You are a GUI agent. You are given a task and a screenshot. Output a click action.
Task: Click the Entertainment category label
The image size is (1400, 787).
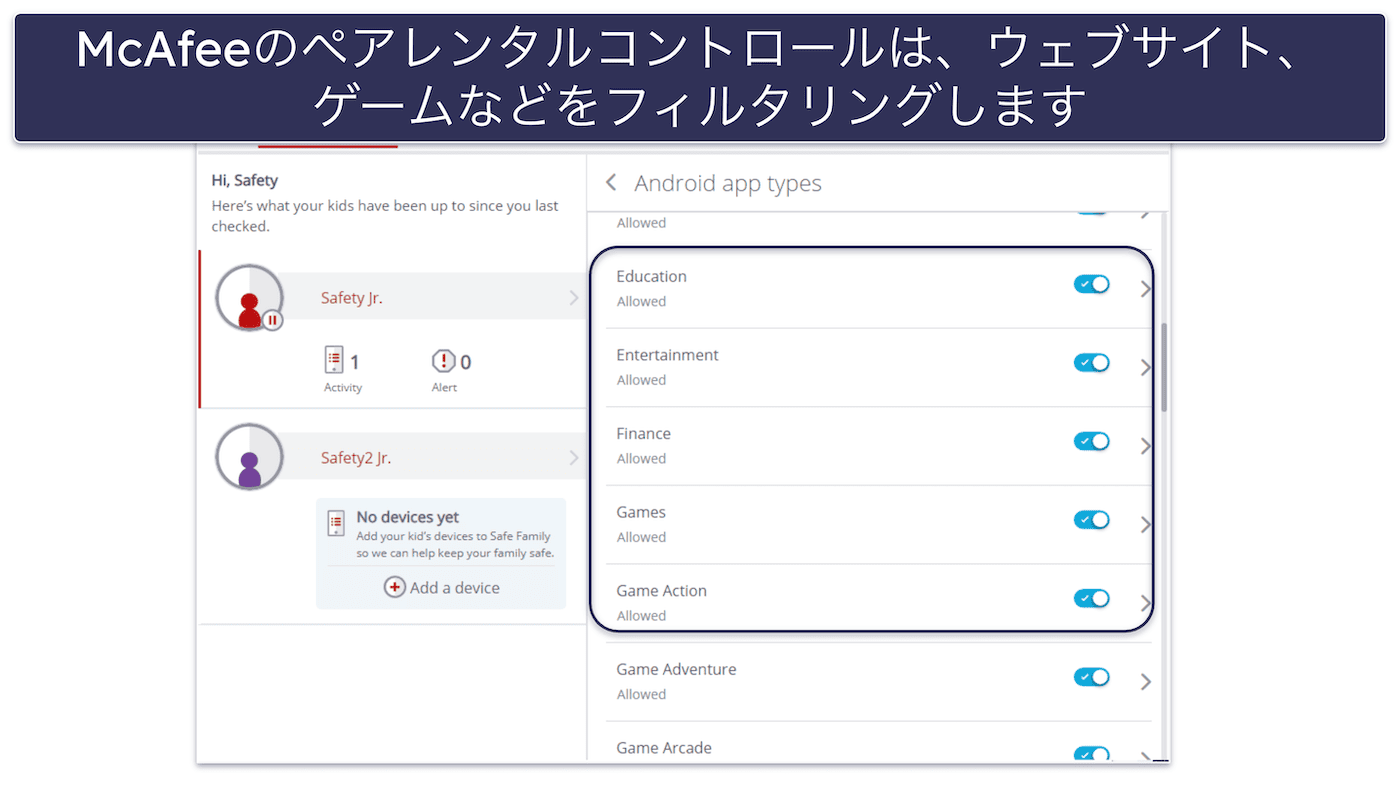click(x=667, y=355)
